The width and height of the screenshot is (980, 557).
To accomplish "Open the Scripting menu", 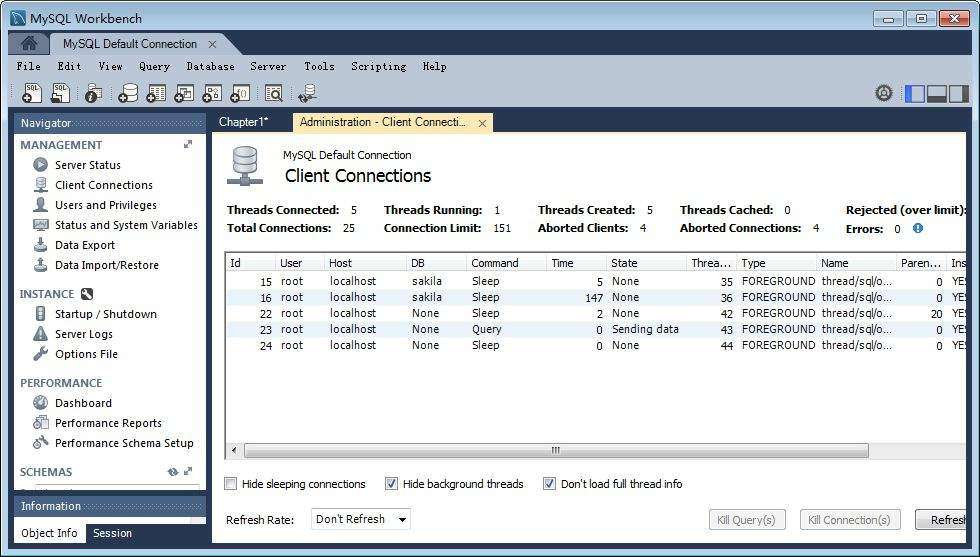I will point(379,66).
